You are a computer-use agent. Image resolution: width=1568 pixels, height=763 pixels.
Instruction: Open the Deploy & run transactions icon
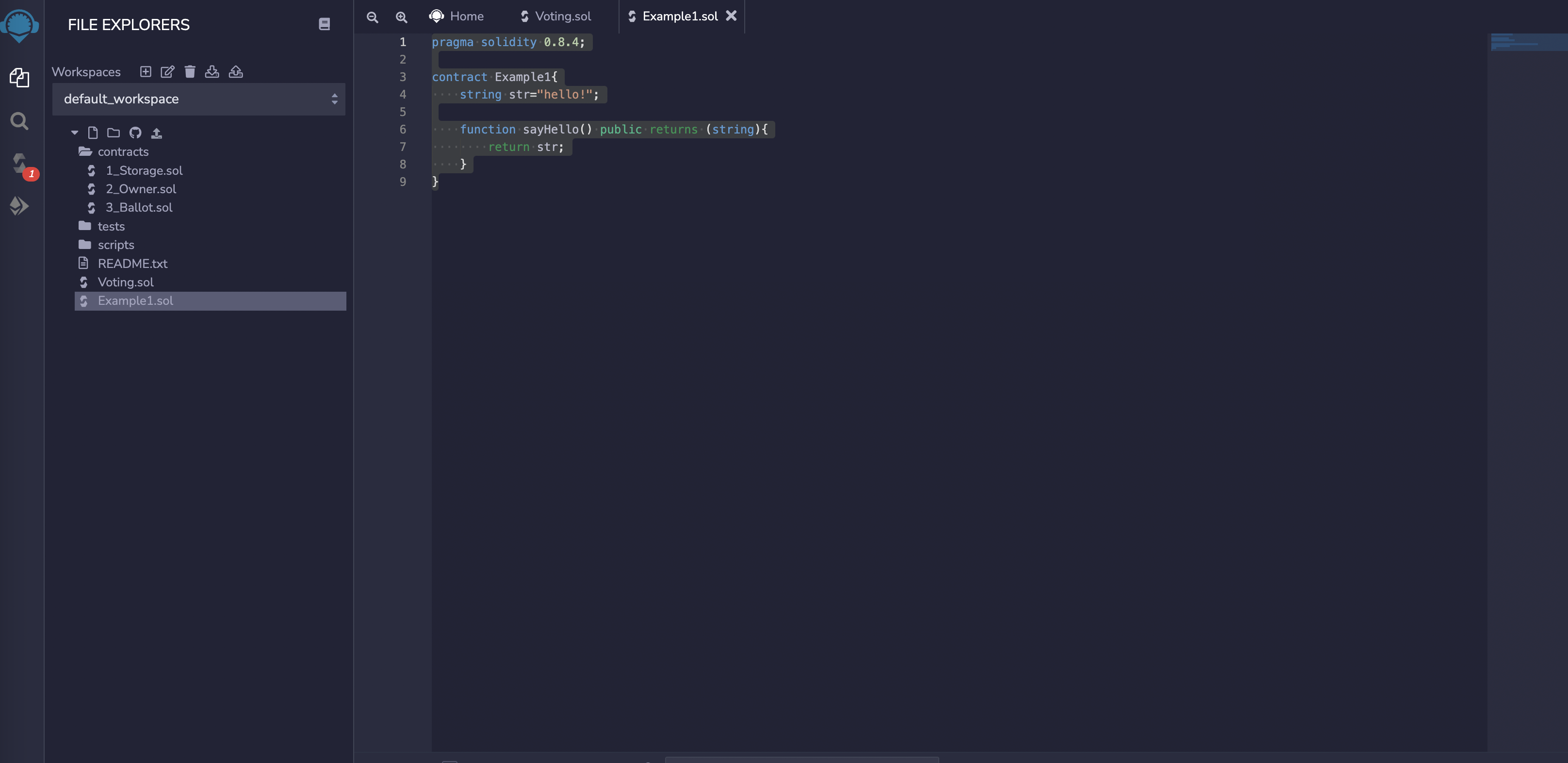pos(19,206)
